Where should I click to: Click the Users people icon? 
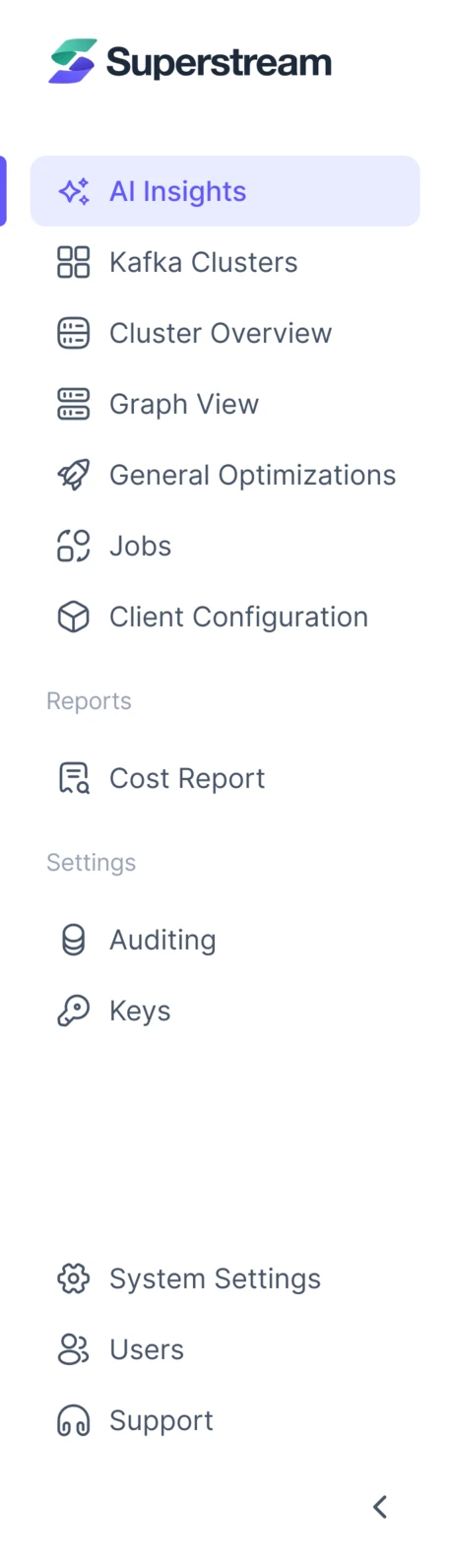(74, 1349)
